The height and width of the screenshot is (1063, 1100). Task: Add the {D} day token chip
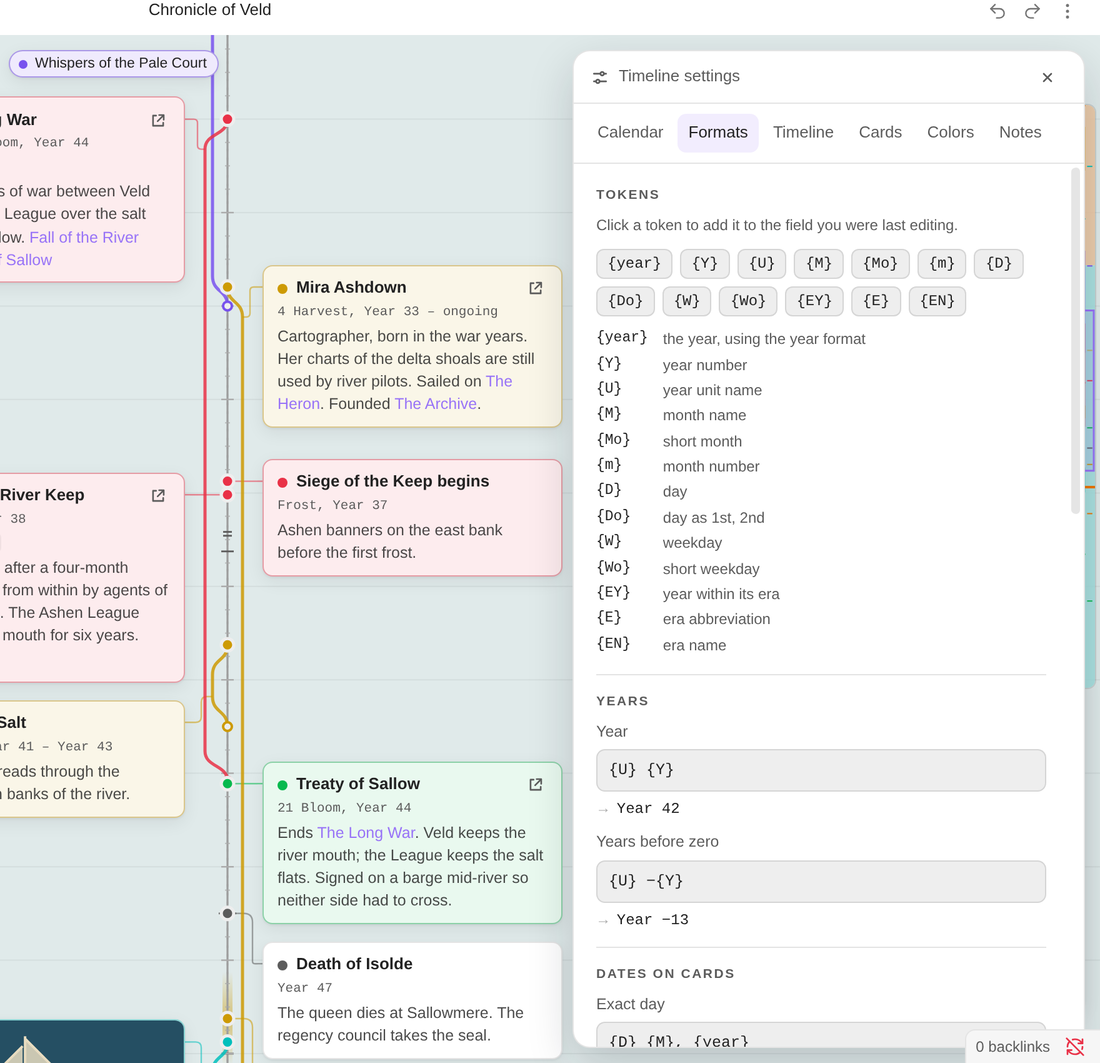(998, 264)
